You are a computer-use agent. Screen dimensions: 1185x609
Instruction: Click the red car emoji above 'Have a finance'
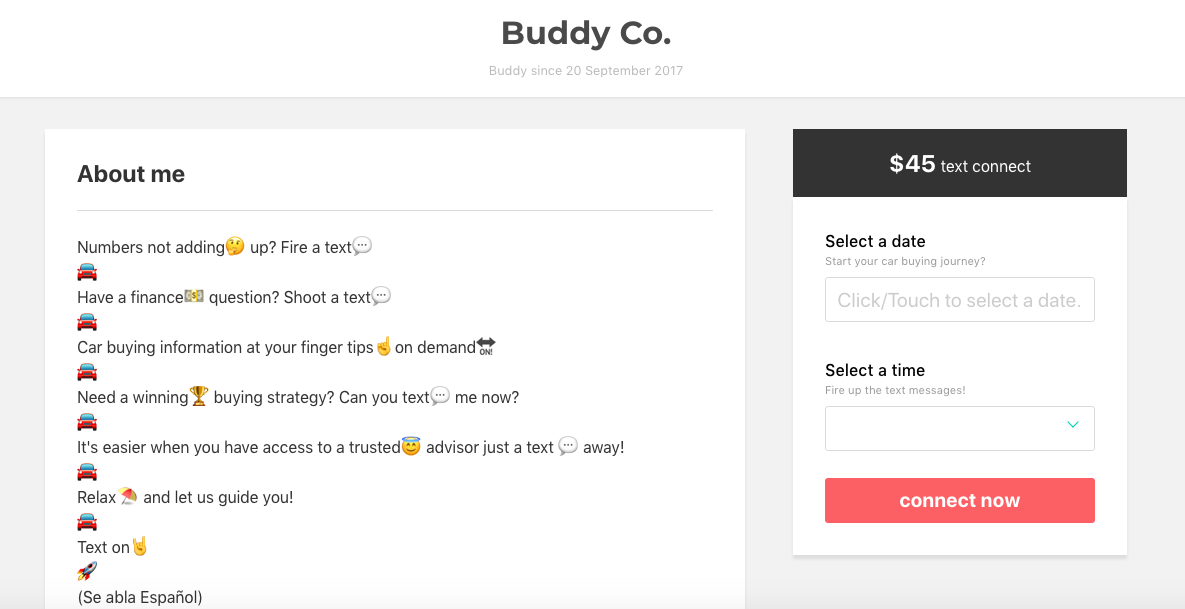[x=86, y=271]
